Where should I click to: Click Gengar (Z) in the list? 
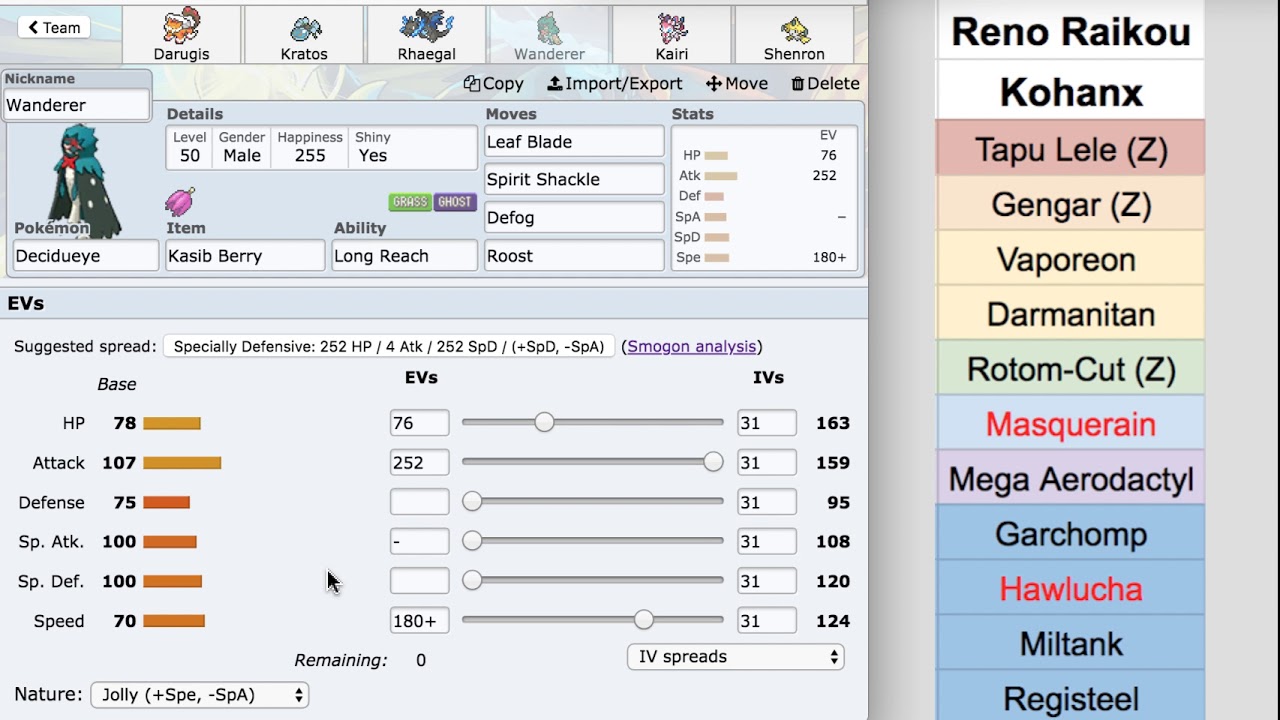click(1070, 204)
